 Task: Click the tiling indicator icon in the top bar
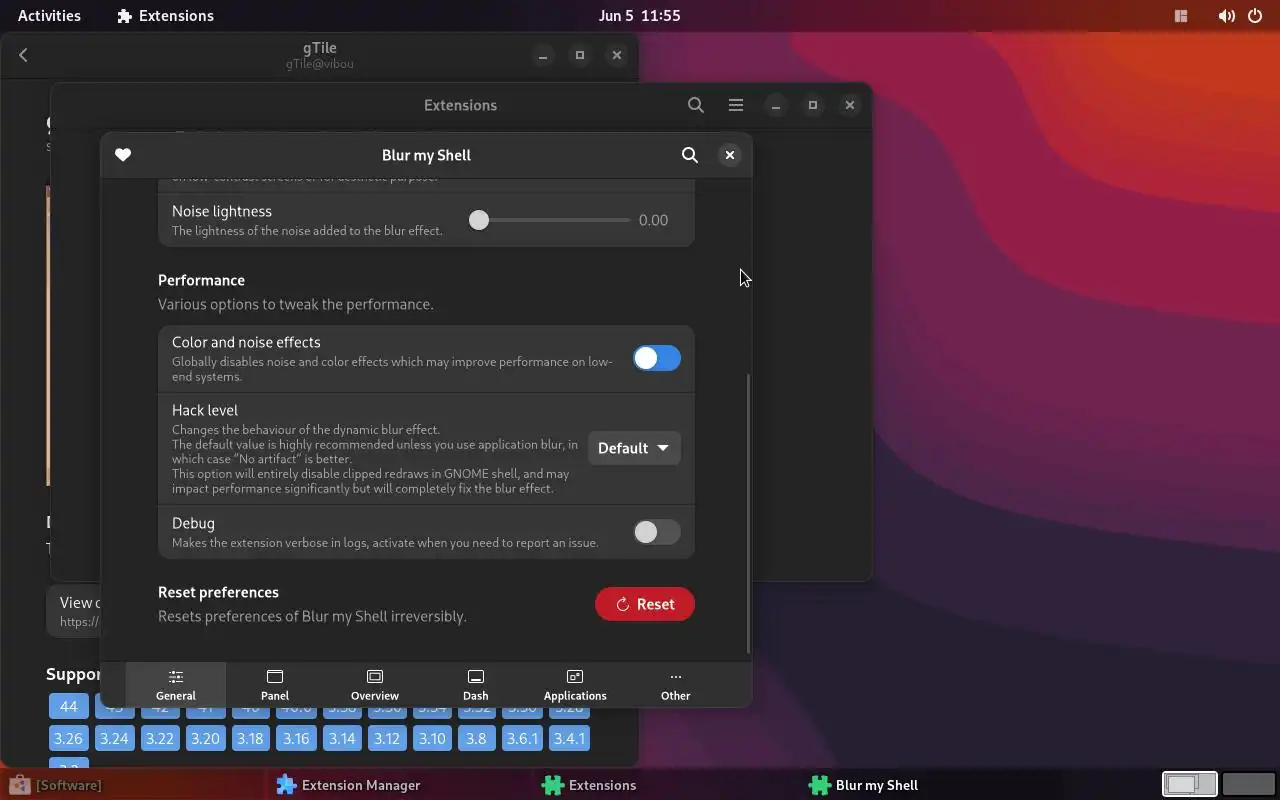point(1181,16)
